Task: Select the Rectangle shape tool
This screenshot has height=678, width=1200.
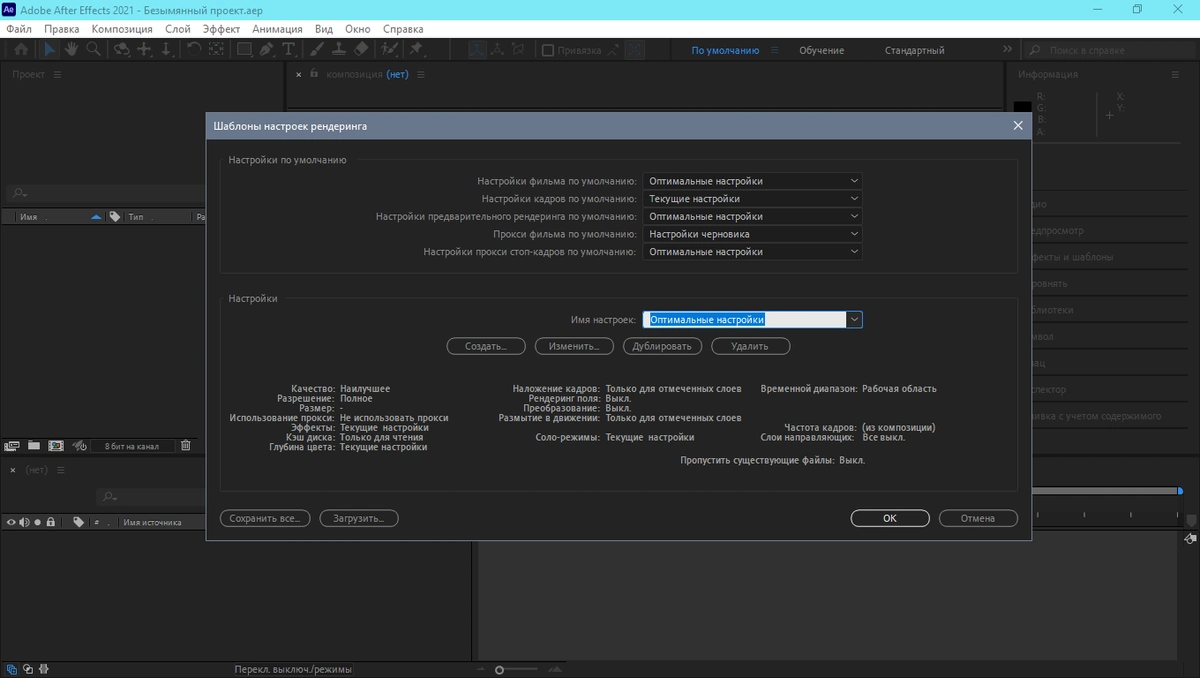Action: pos(244,49)
